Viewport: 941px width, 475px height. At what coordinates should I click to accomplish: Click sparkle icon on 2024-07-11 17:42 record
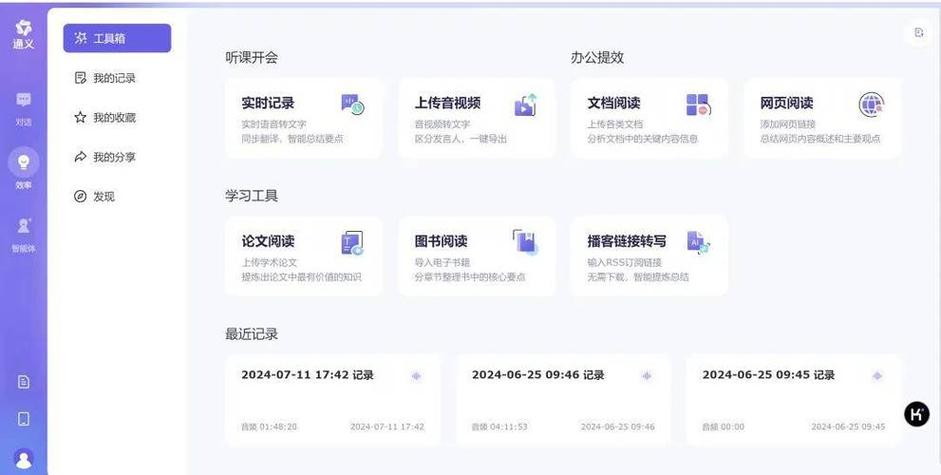416,376
